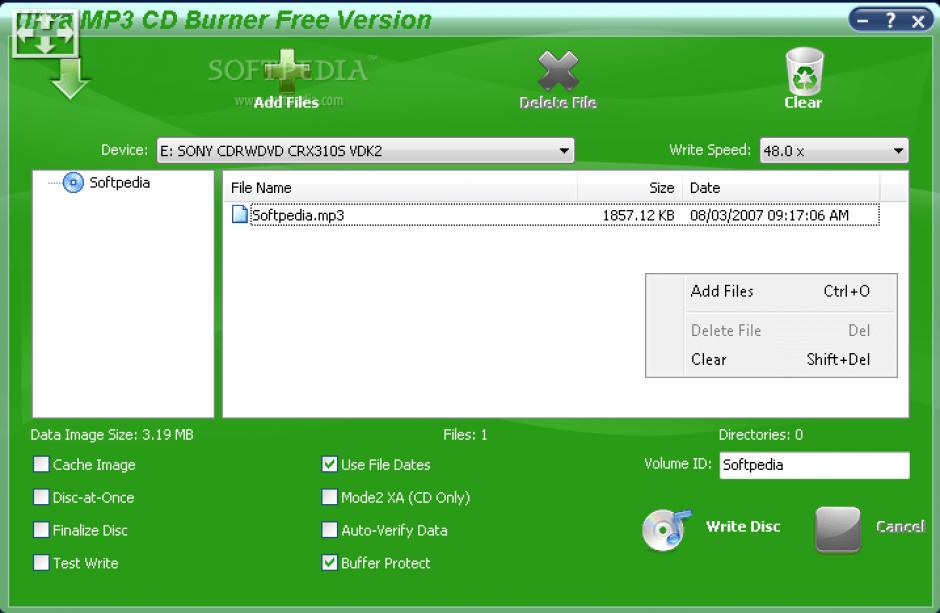940x613 pixels.
Task: Click the Clear label under the bin
Action: click(x=803, y=102)
